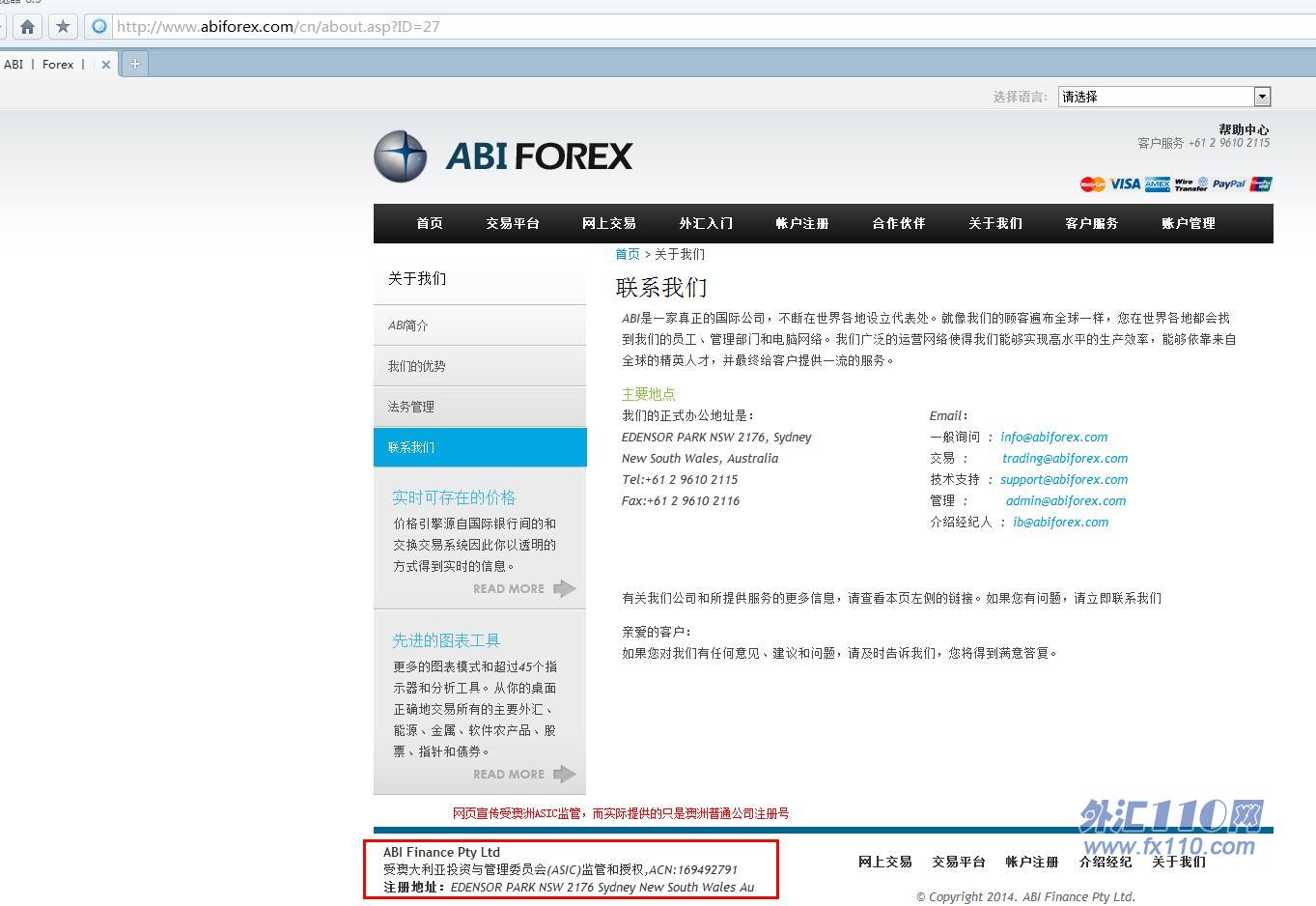
Task: Click the VISA payment icon
Action: (x=1124, y=184)
